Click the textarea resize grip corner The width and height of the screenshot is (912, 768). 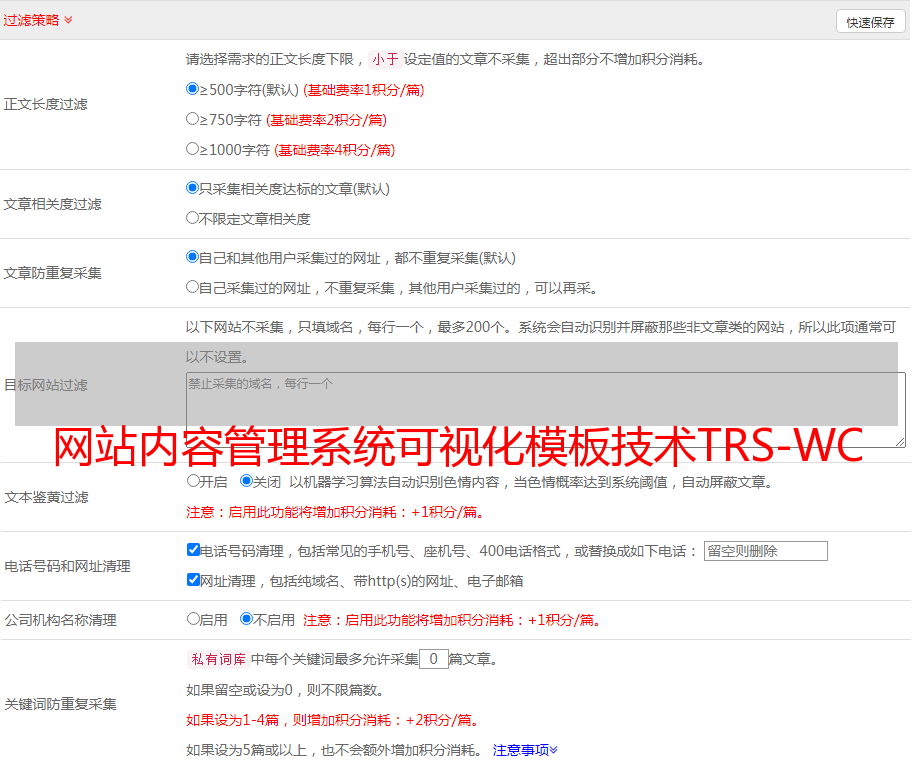[x=900, y=442]
